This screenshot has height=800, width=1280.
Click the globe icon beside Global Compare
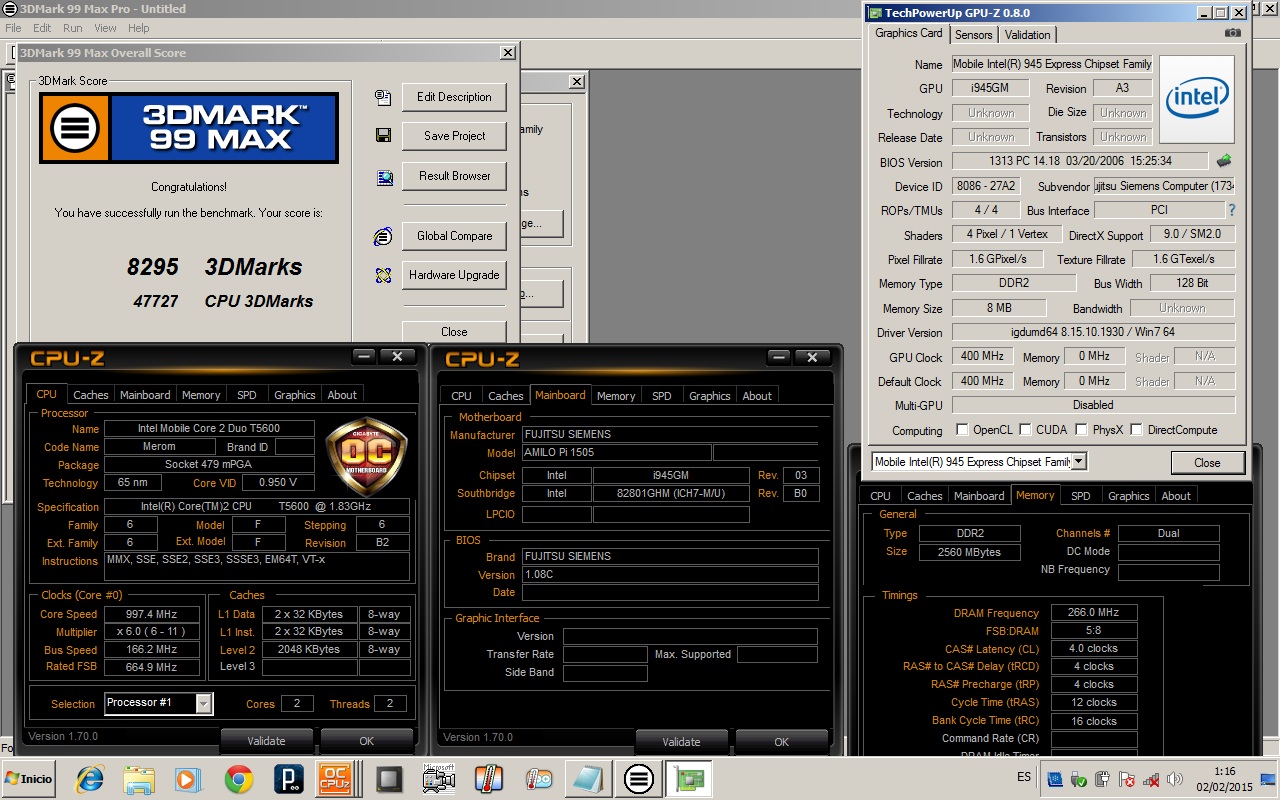click(383, 237)
